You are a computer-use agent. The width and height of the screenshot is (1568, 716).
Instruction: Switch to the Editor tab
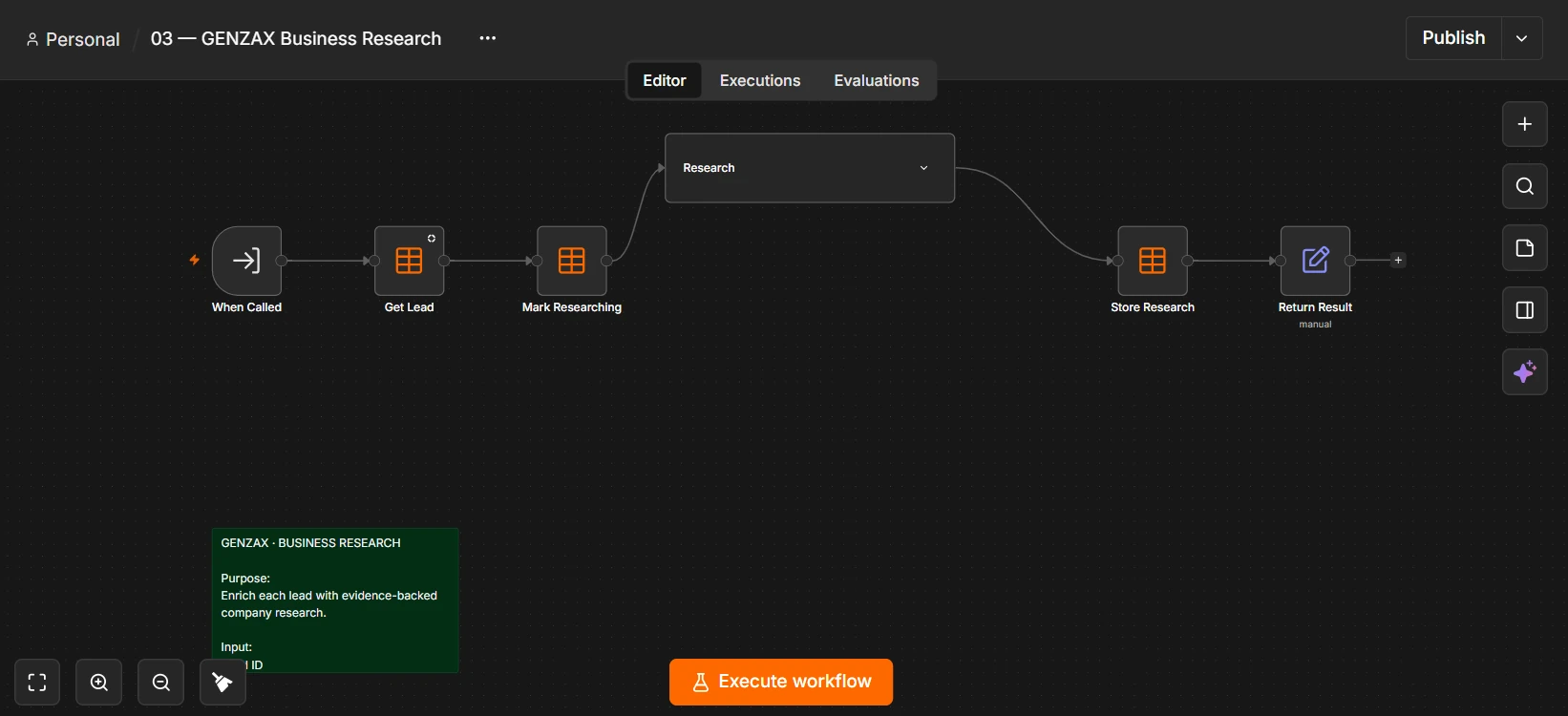(x=665, y=80)
